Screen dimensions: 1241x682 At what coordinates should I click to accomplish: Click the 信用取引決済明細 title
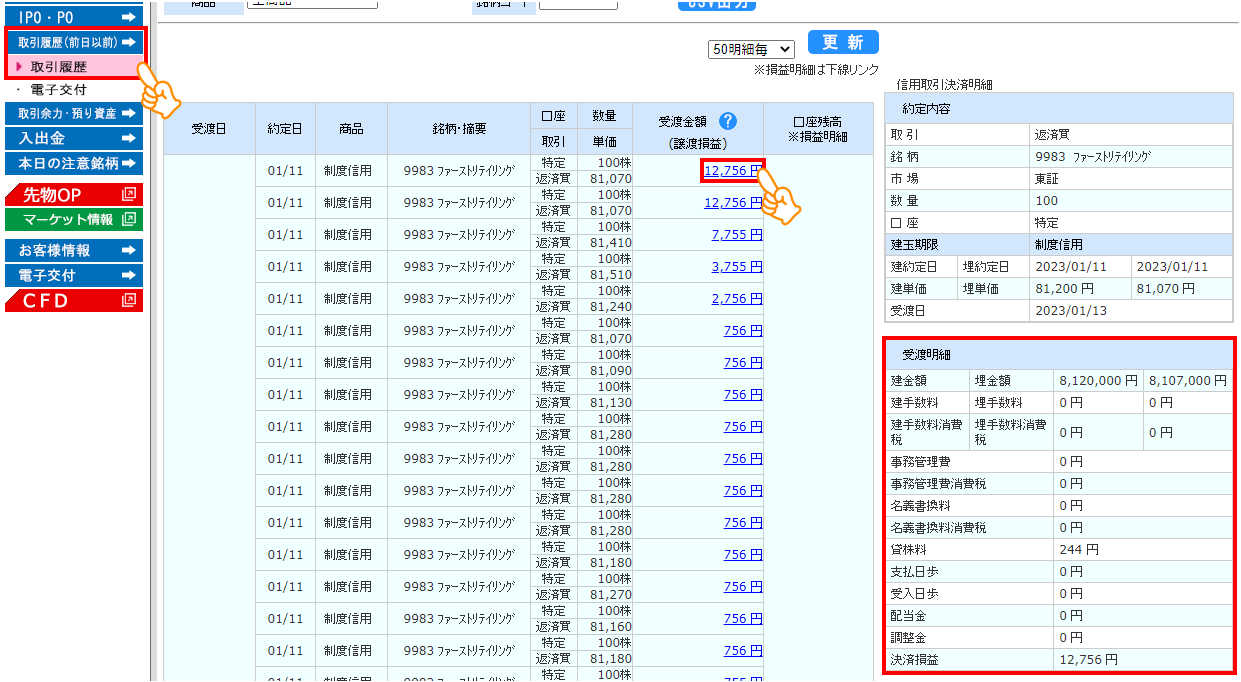click(945, 85)
